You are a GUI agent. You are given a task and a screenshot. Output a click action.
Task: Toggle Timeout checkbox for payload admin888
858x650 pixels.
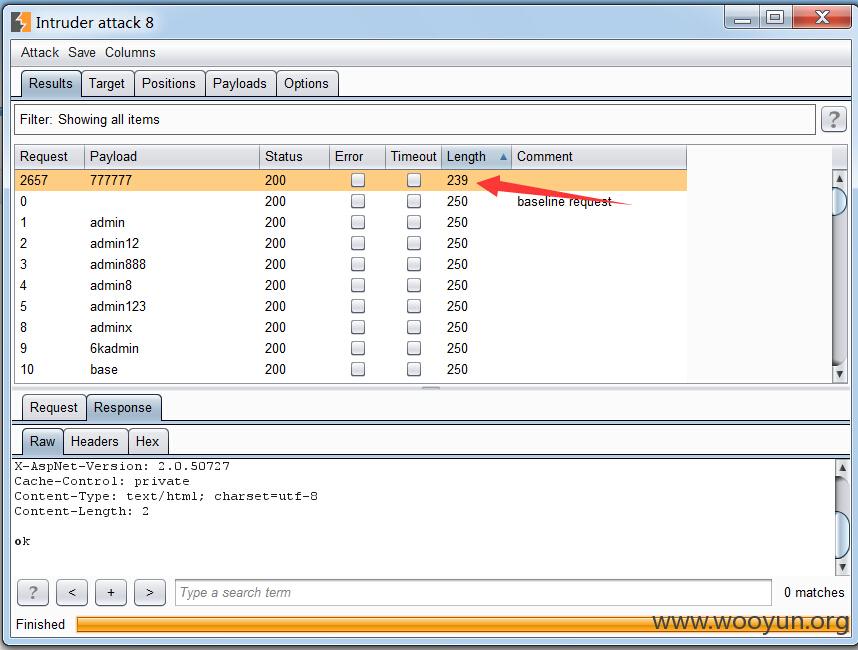[414, 264]
